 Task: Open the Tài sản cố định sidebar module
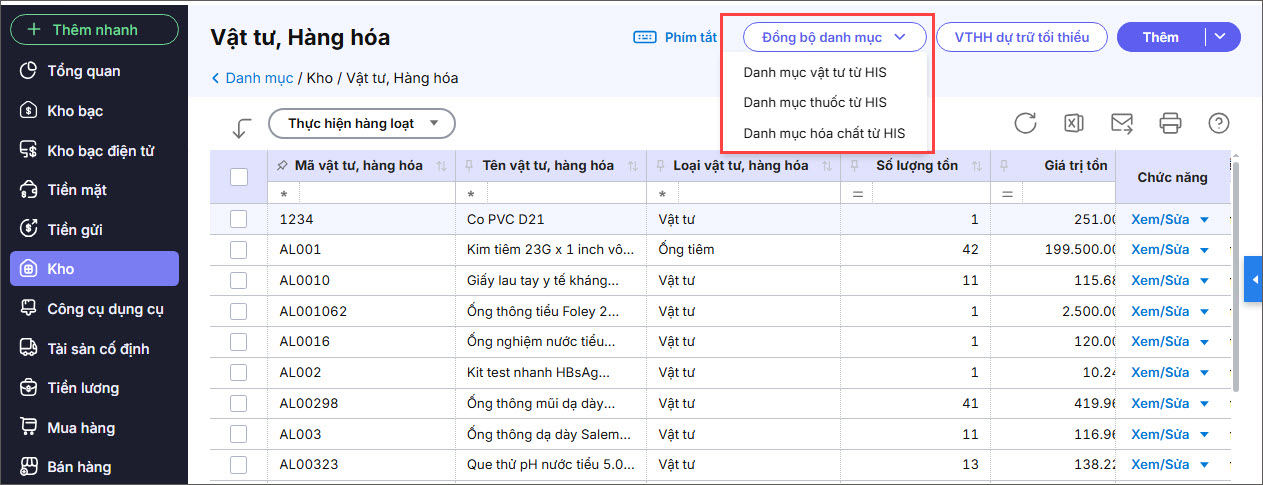98,349
